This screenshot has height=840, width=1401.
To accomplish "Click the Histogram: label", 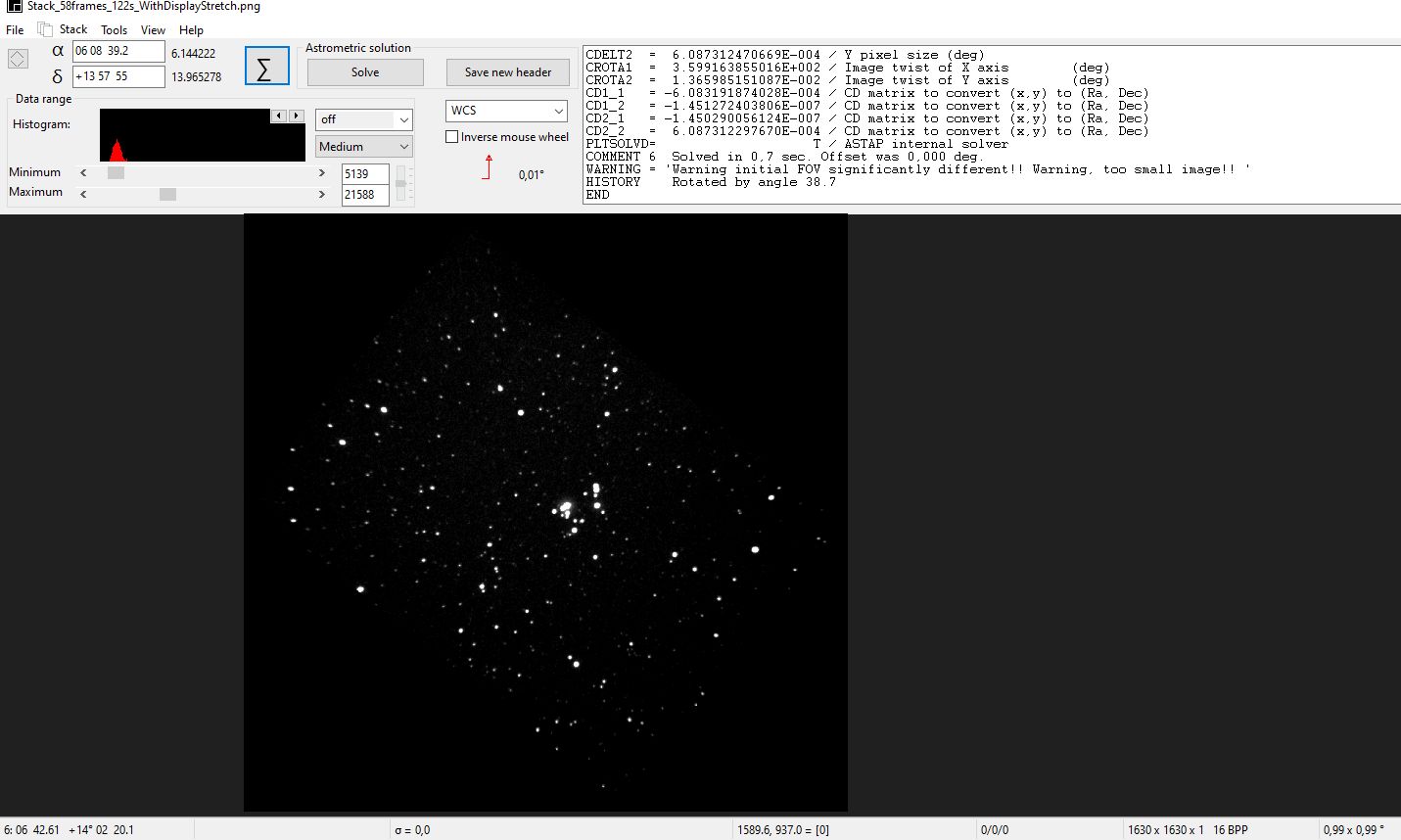I will coord(41,124).
